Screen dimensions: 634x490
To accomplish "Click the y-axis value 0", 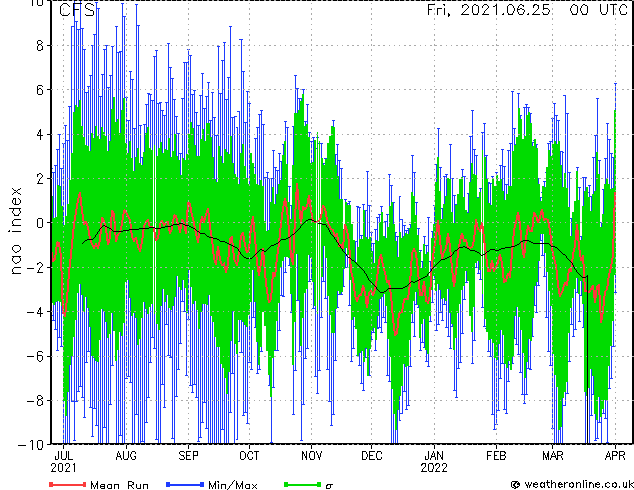I will 40,223.
